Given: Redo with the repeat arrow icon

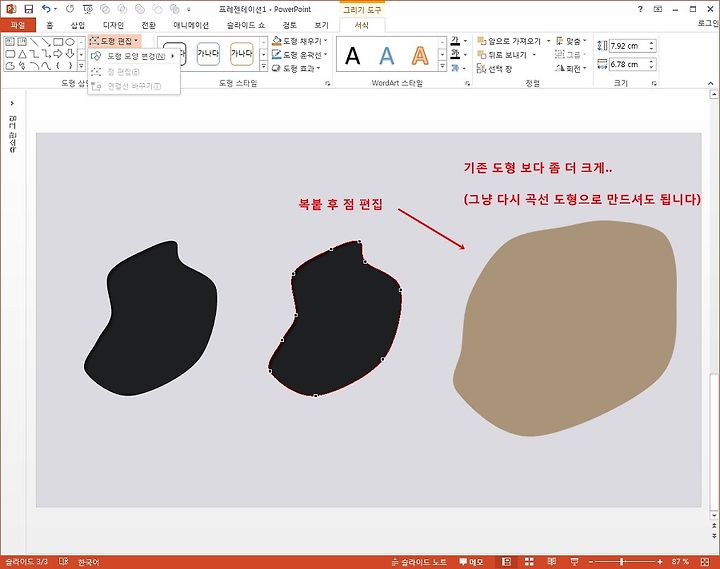Looking at the screenshot, I should pos(70,9).
